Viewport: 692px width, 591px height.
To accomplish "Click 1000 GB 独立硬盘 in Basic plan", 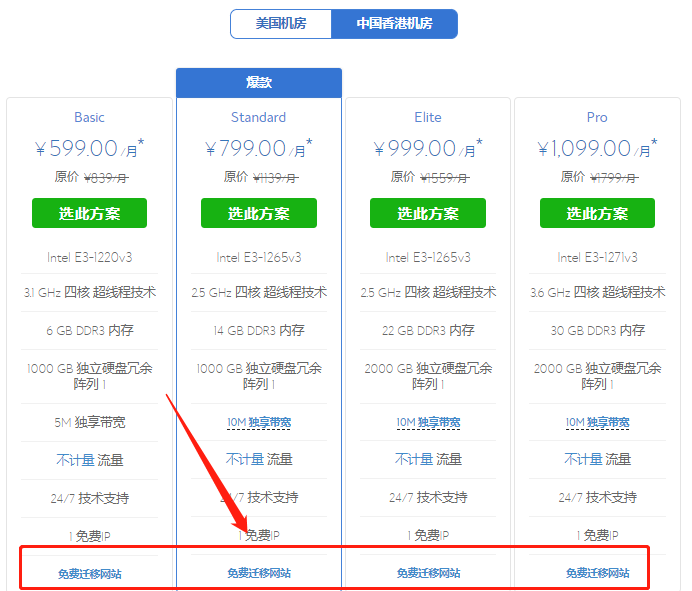I will click(x=90, y=376).
